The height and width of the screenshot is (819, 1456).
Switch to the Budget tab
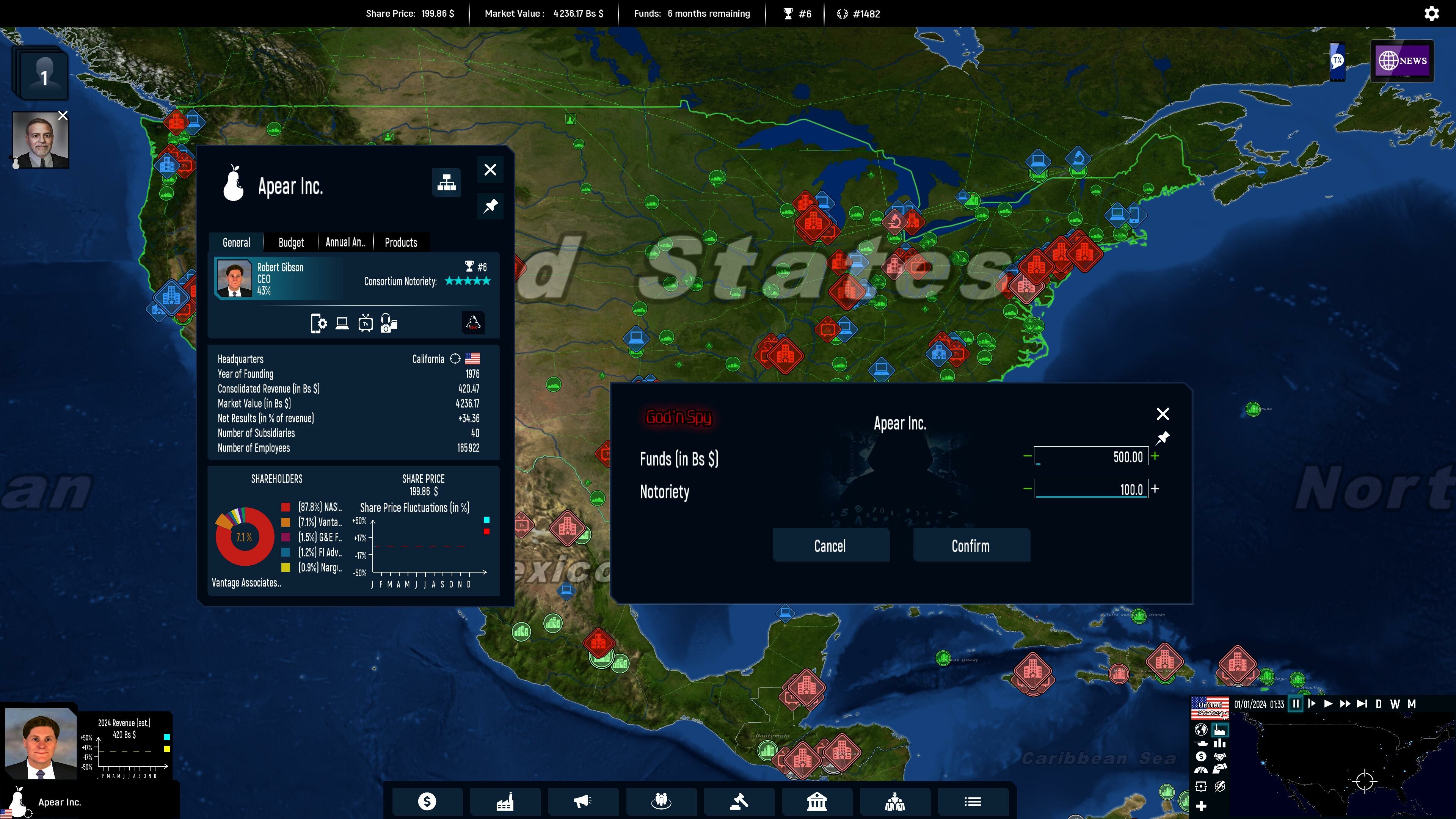pyautogui.click(x=290, y=243)
